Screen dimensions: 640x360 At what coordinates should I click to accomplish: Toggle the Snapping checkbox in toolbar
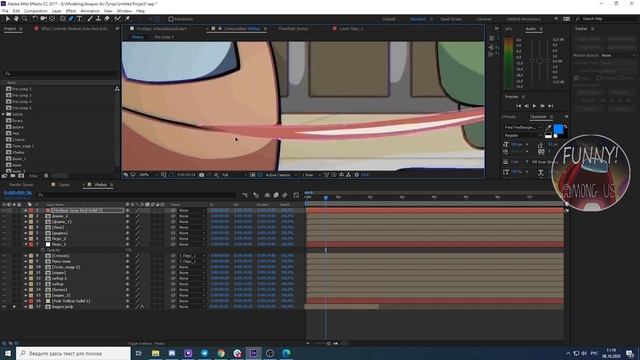pyautogui.click(x=171, y=19)
